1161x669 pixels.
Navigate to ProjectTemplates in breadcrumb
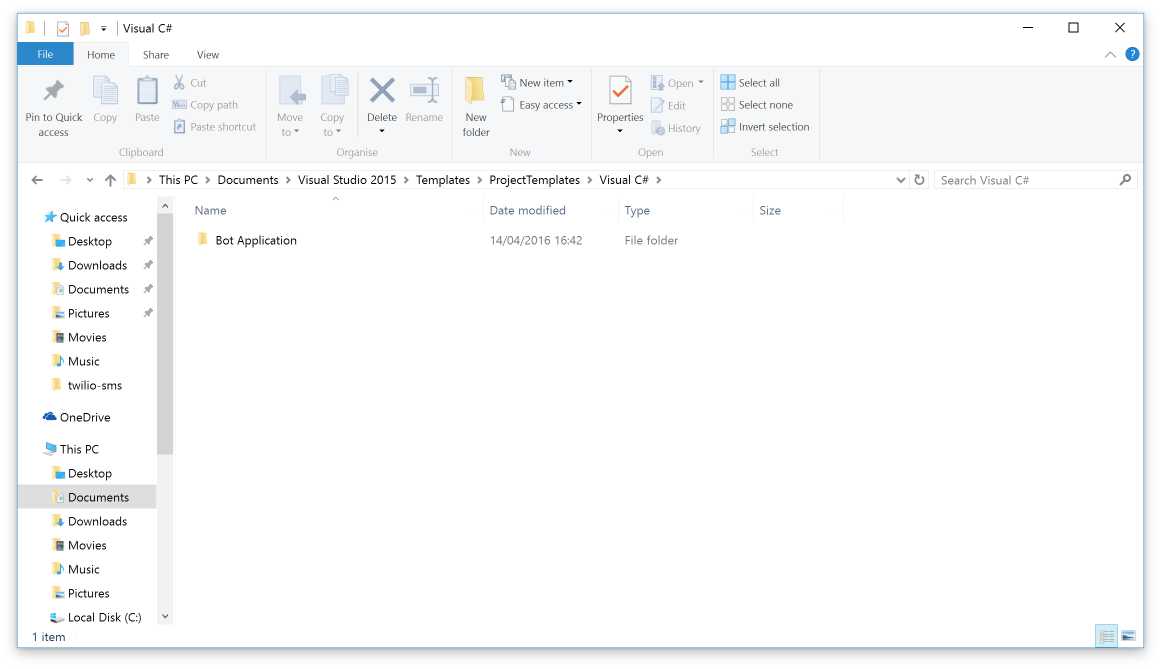tap(535, 180)
